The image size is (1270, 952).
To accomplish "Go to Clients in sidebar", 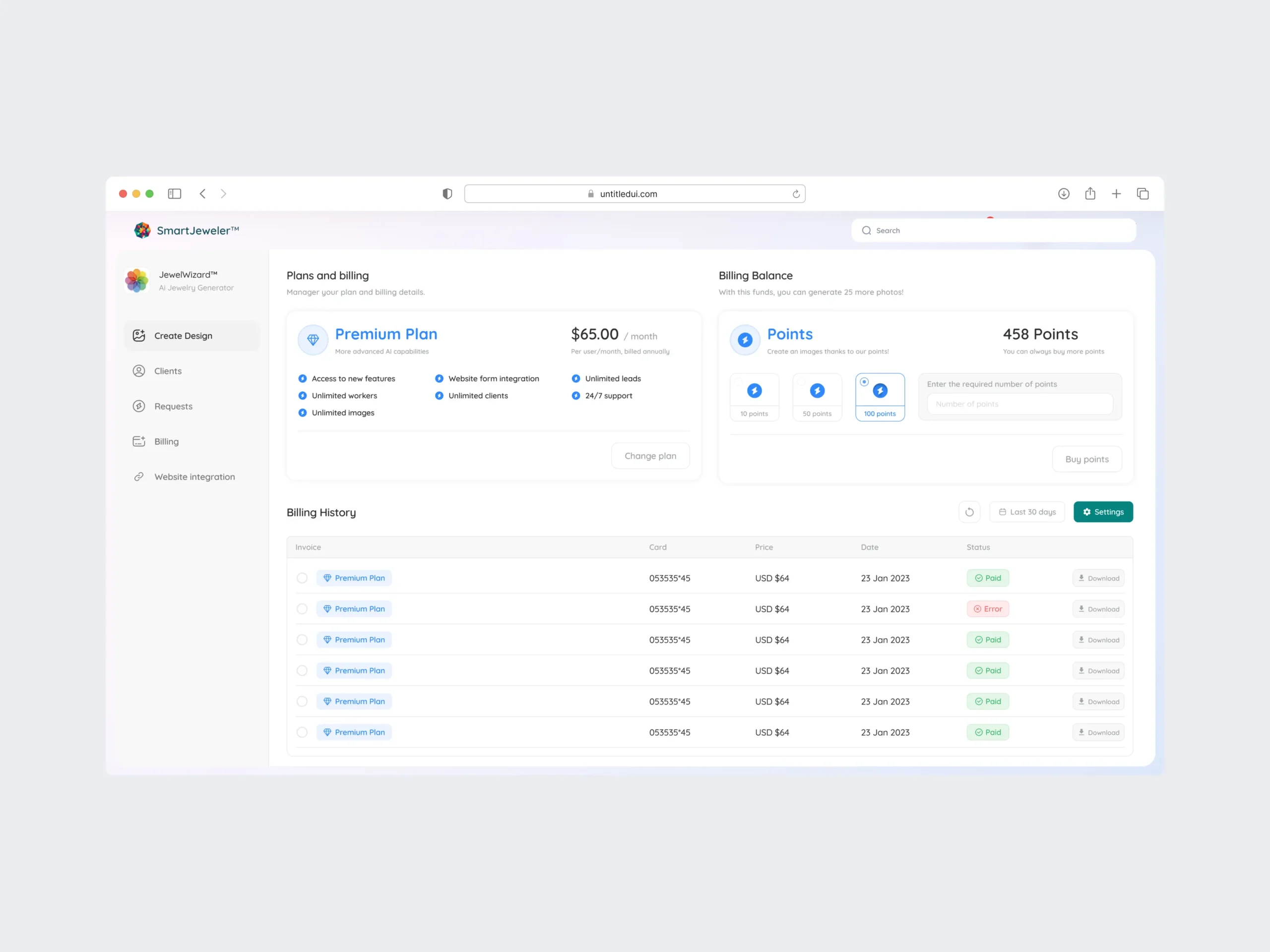I will (168, 371).
